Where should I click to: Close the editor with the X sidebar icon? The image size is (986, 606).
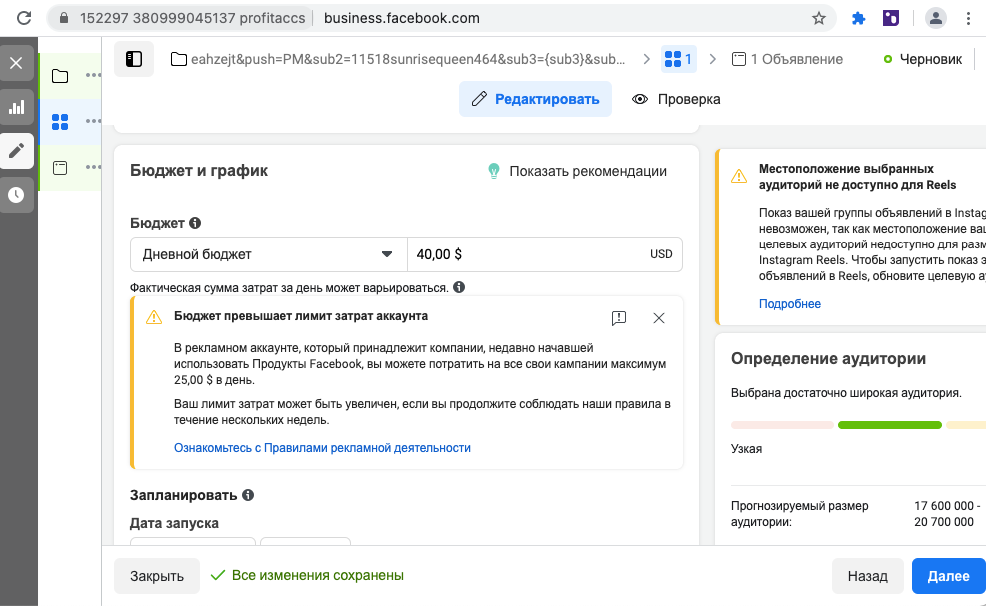coord(16,63)
